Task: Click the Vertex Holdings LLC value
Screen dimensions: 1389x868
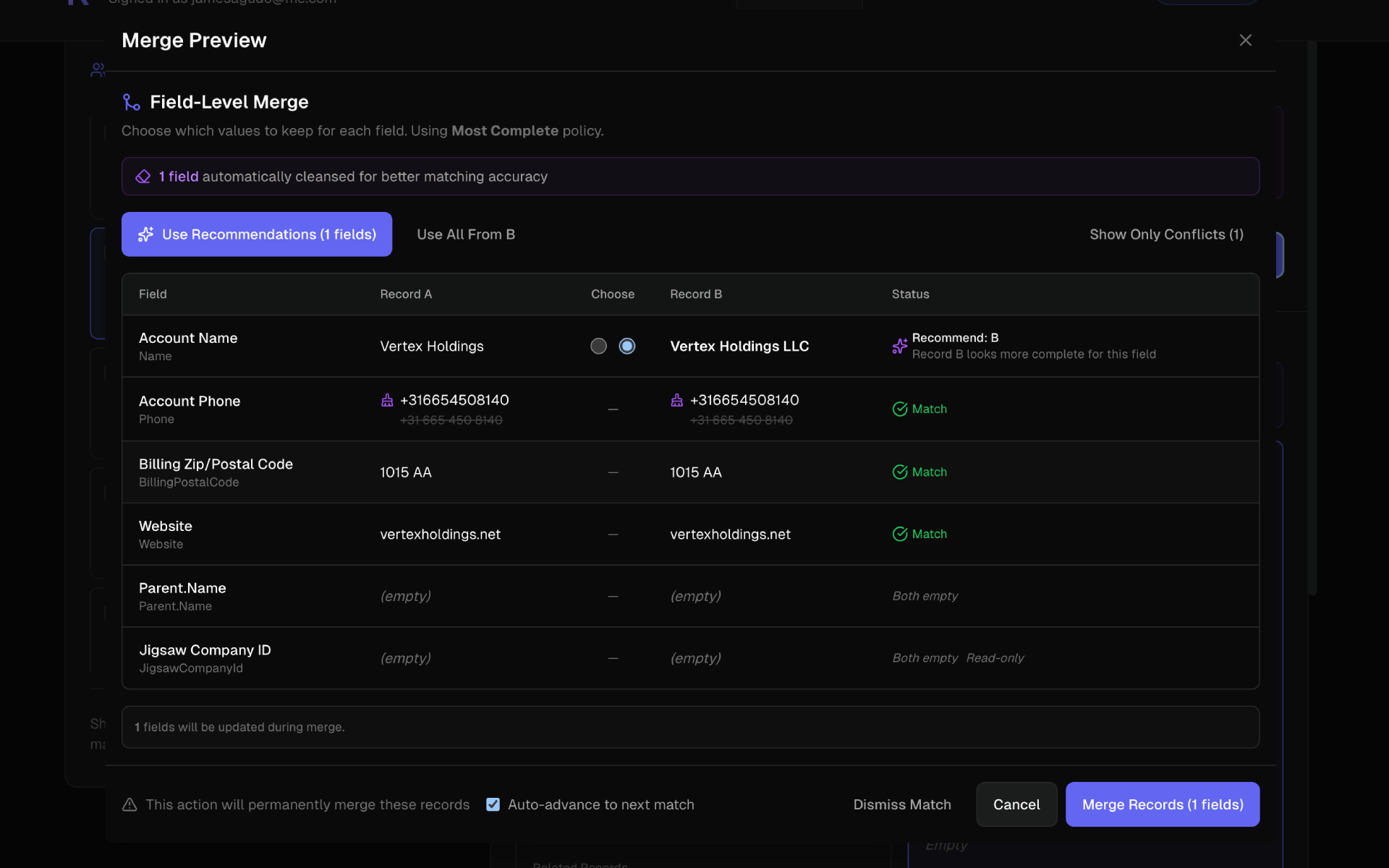Action: click(x=739, y=346)
